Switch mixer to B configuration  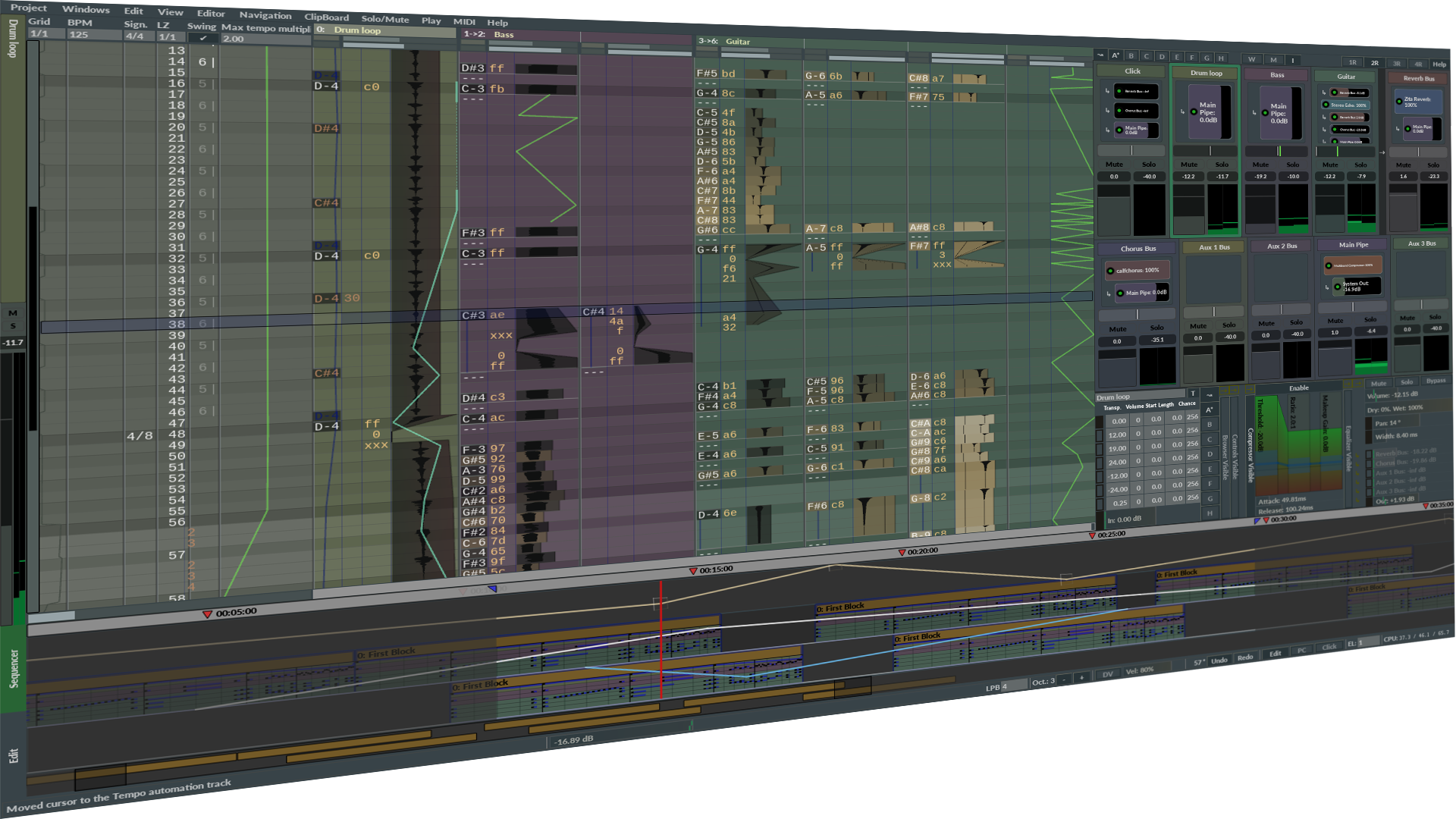(x=1131, y=55)
